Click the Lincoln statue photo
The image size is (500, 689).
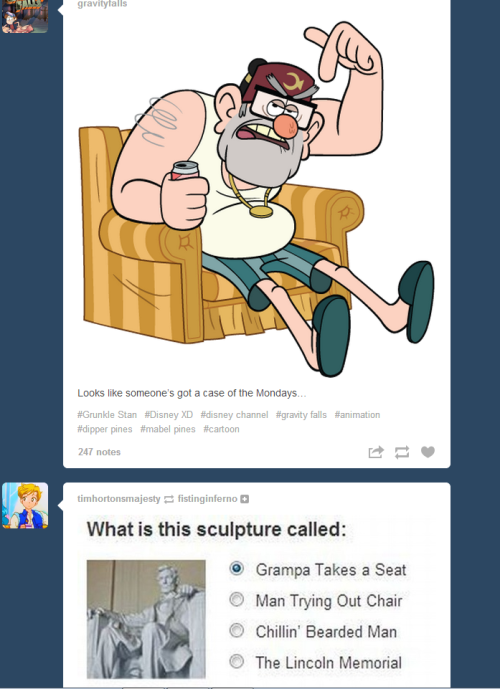(146, 619)
